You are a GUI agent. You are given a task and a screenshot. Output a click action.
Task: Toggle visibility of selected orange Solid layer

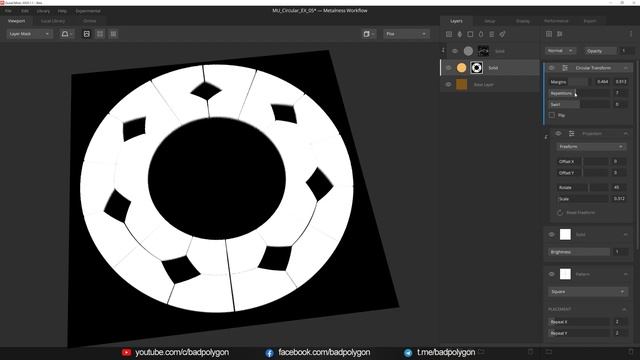click(448, 68)
